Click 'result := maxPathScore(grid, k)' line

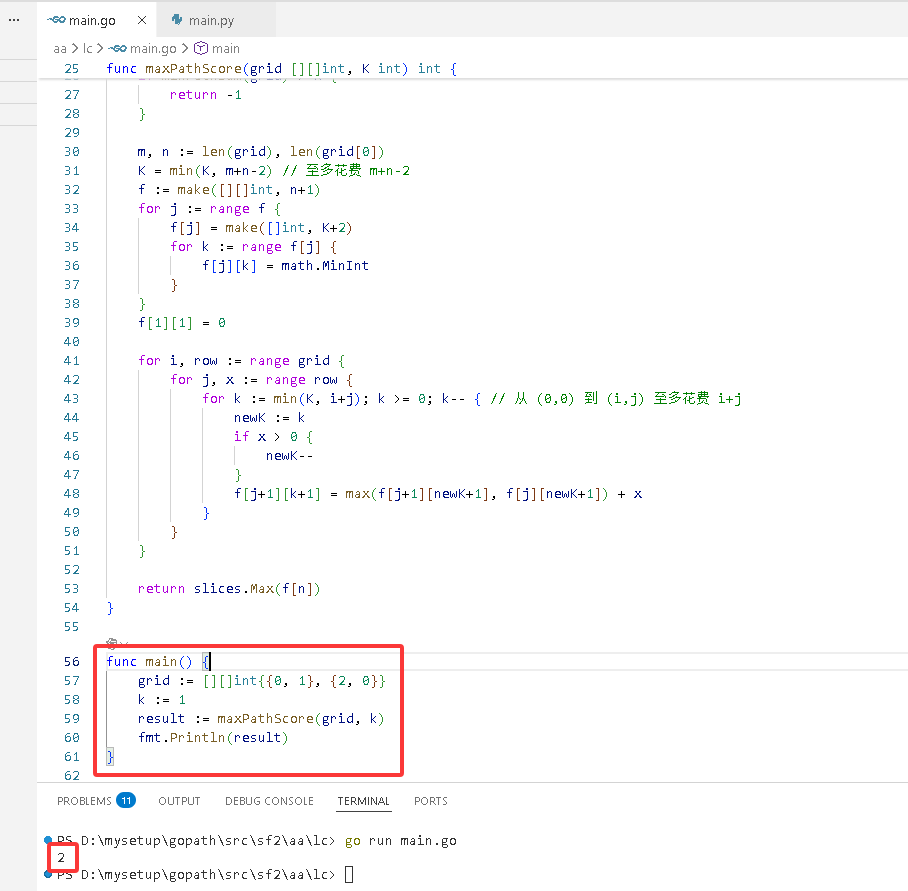tap(261, 718)
